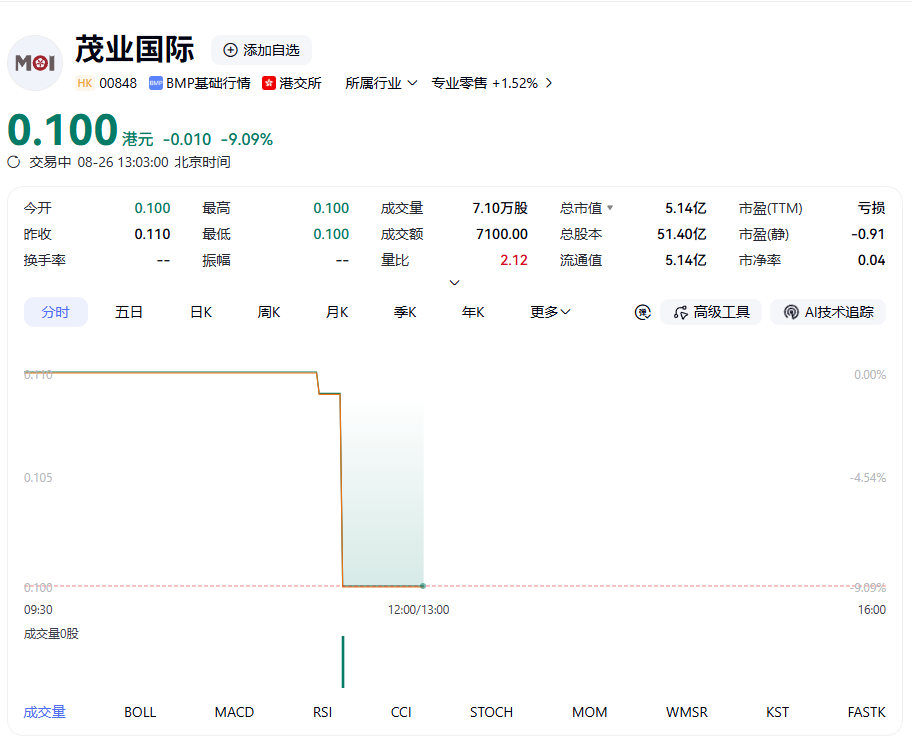Select the FASTK indicator
This screenshot has width=912, height=739.
click(867, 712)
